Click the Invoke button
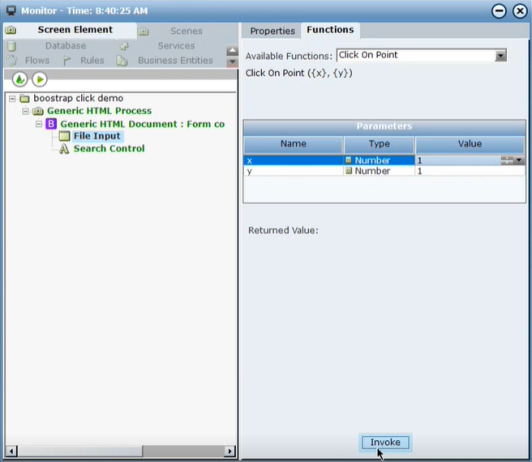532x462 pixels. [x=385, y=442]
